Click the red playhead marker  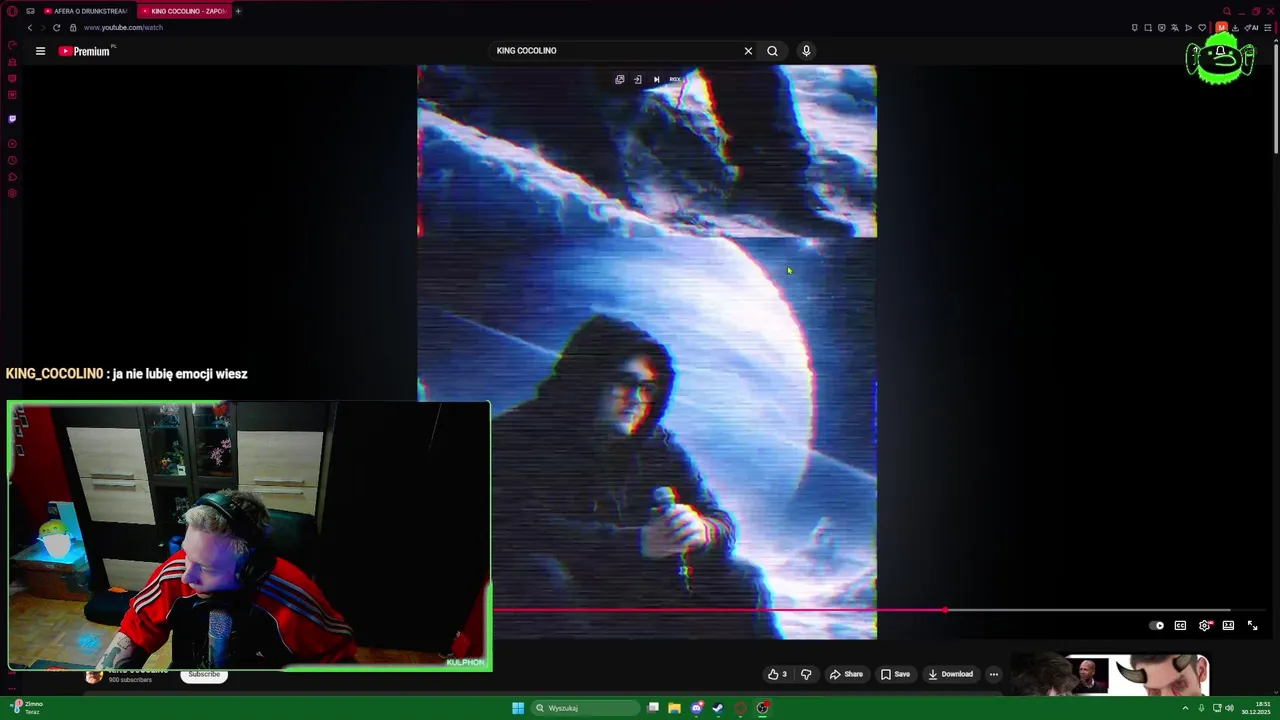tap(945, 609)
